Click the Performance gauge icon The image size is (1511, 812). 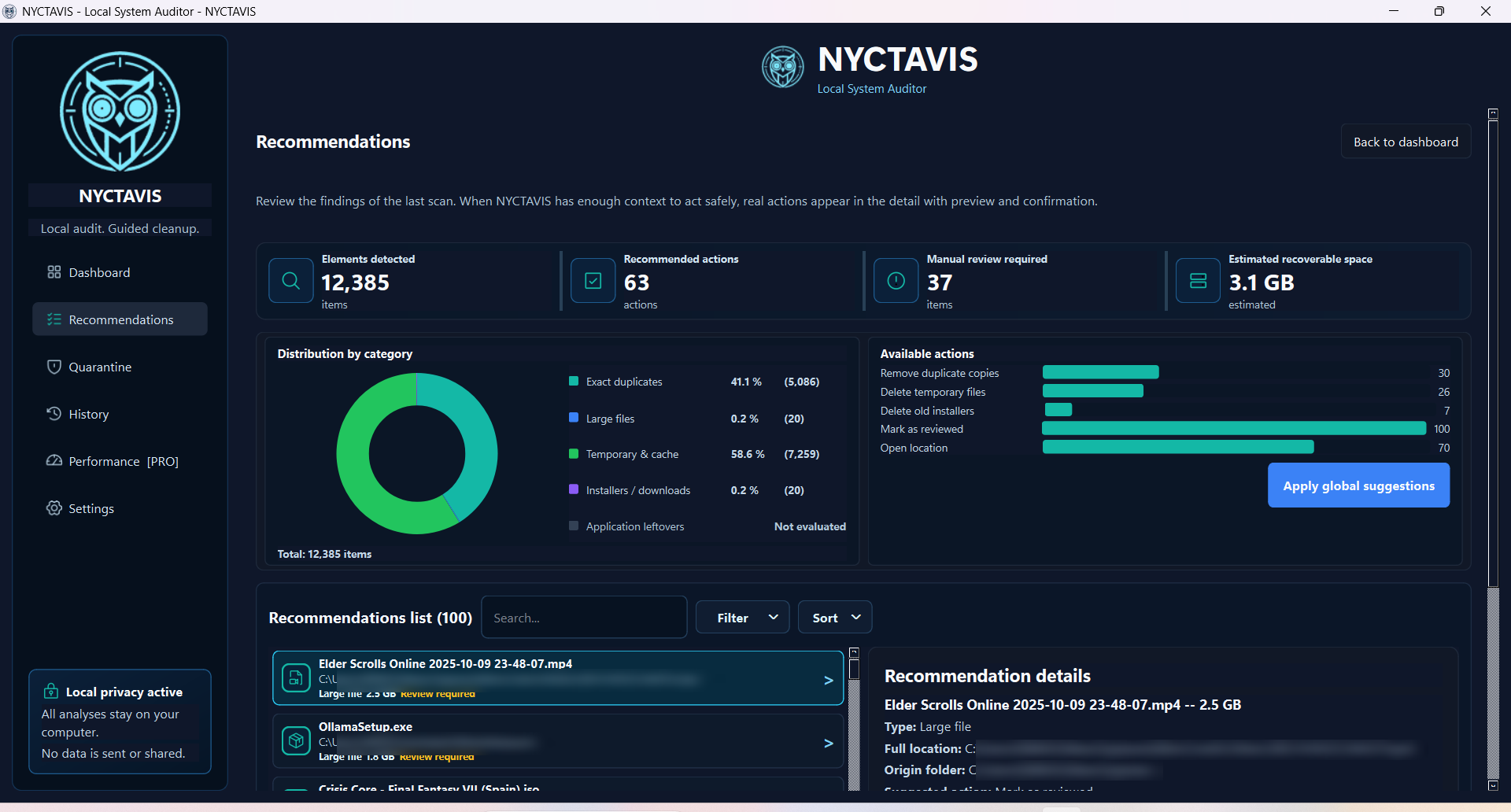54,461
